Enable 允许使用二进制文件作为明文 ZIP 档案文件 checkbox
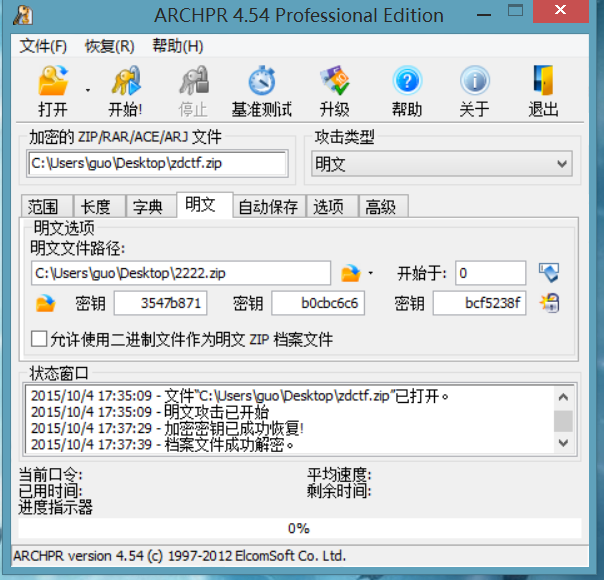Screen dimensions: 604x580 pyautogui.click(x=40, y=339)
